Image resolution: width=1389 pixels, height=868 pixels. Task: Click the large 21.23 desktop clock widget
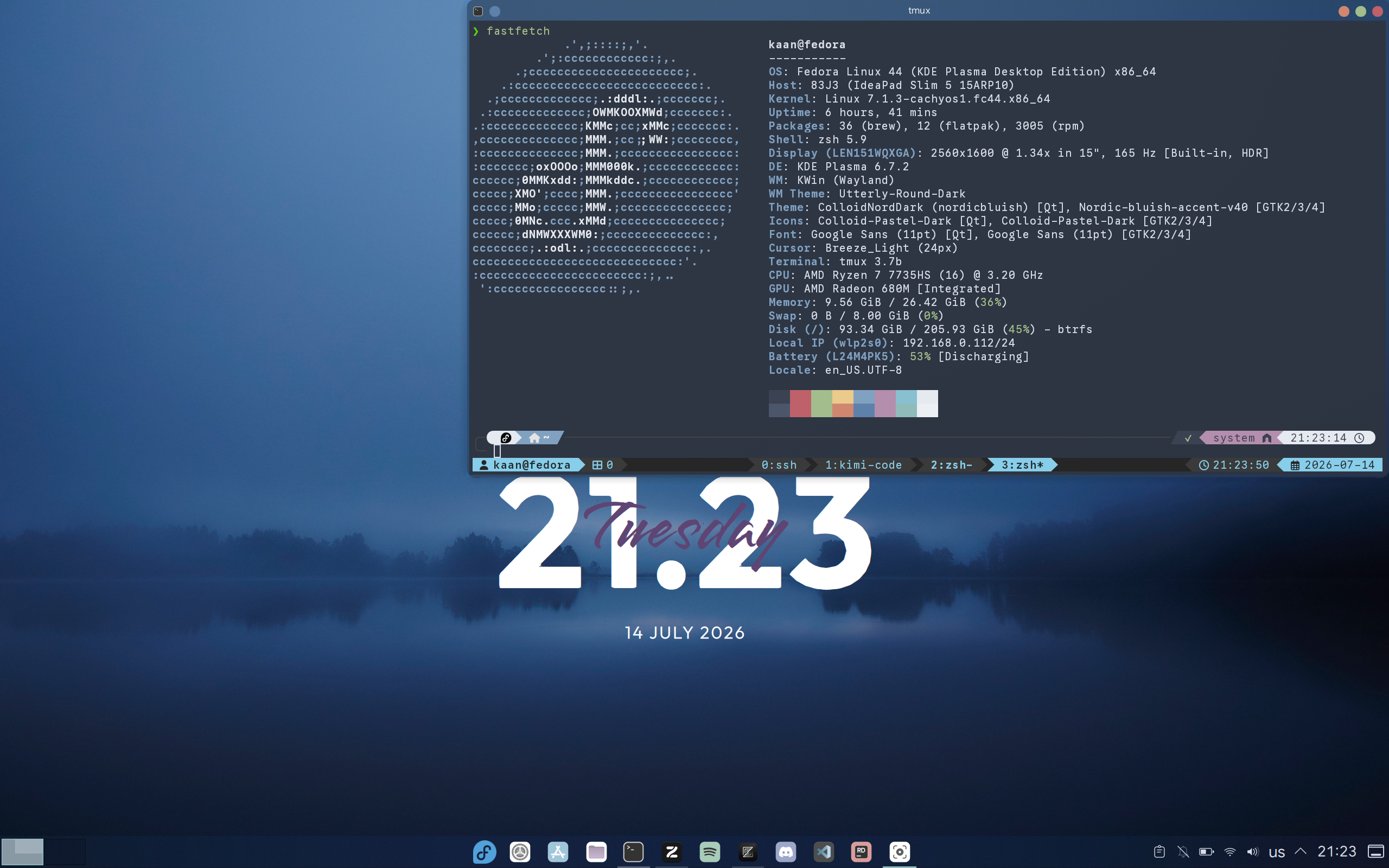(x=685, y=534)
